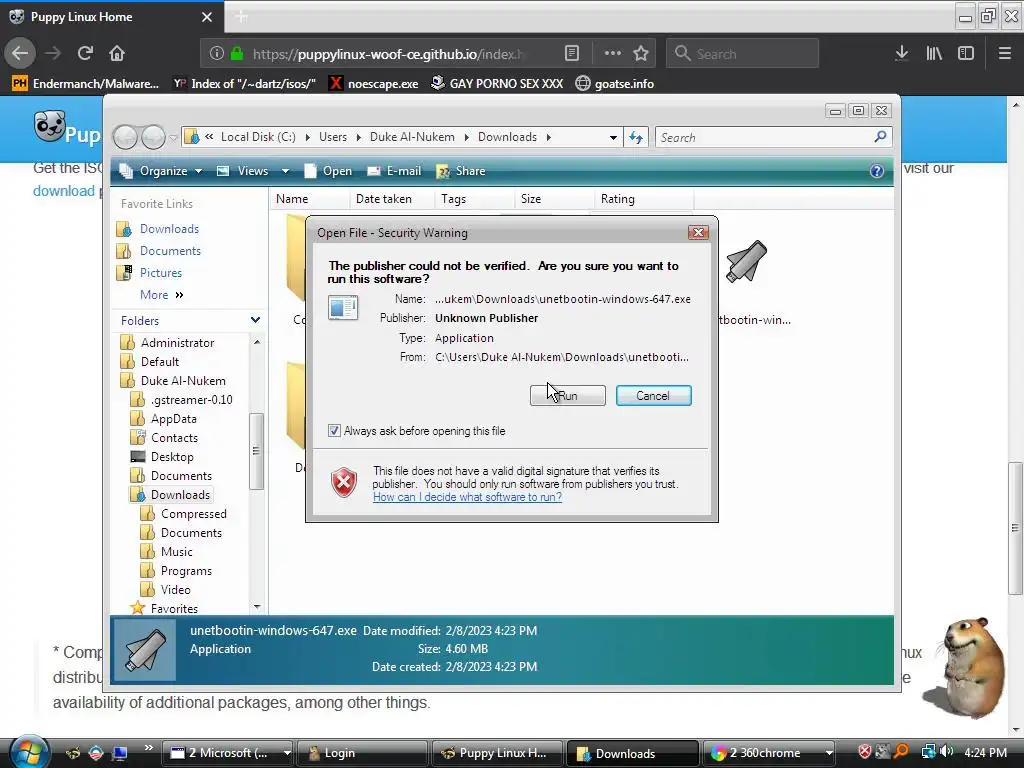
Task: Open Index of /~dartz/isos/ bookmark
Action: click(x=244, y=84)
